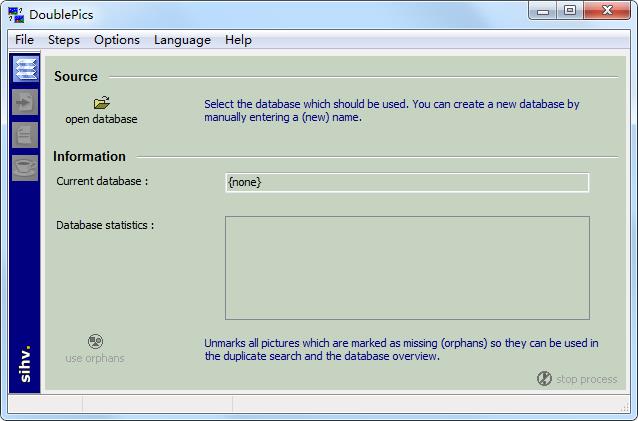This screenshot has height=421, width=638.
Task: Open the File menu
Action: coord(24,40)
